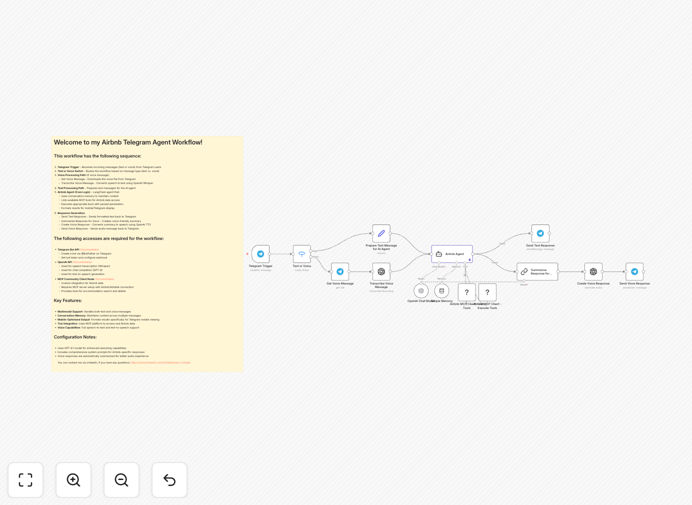This screenshot has width=692, height=505.
Task: Click the sticky note title 'Welcome to my Airbnb Telegram Agent Workflow!'
Action: [x=128, y=142]
